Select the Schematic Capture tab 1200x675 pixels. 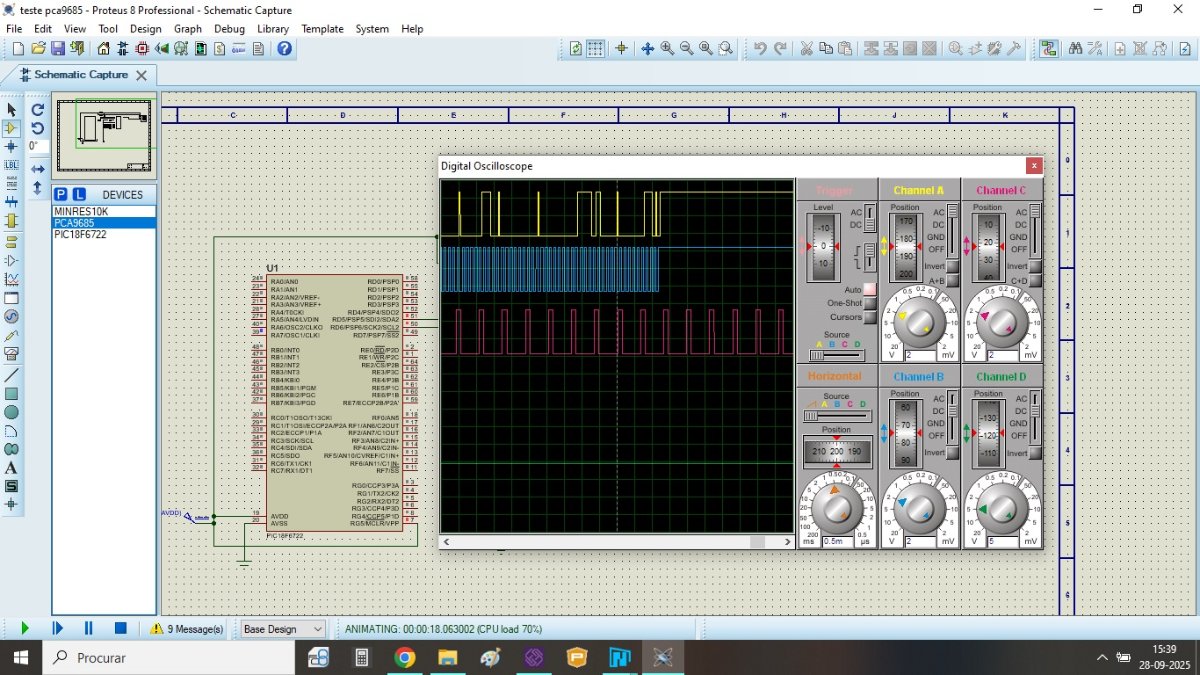coord(80,75)
